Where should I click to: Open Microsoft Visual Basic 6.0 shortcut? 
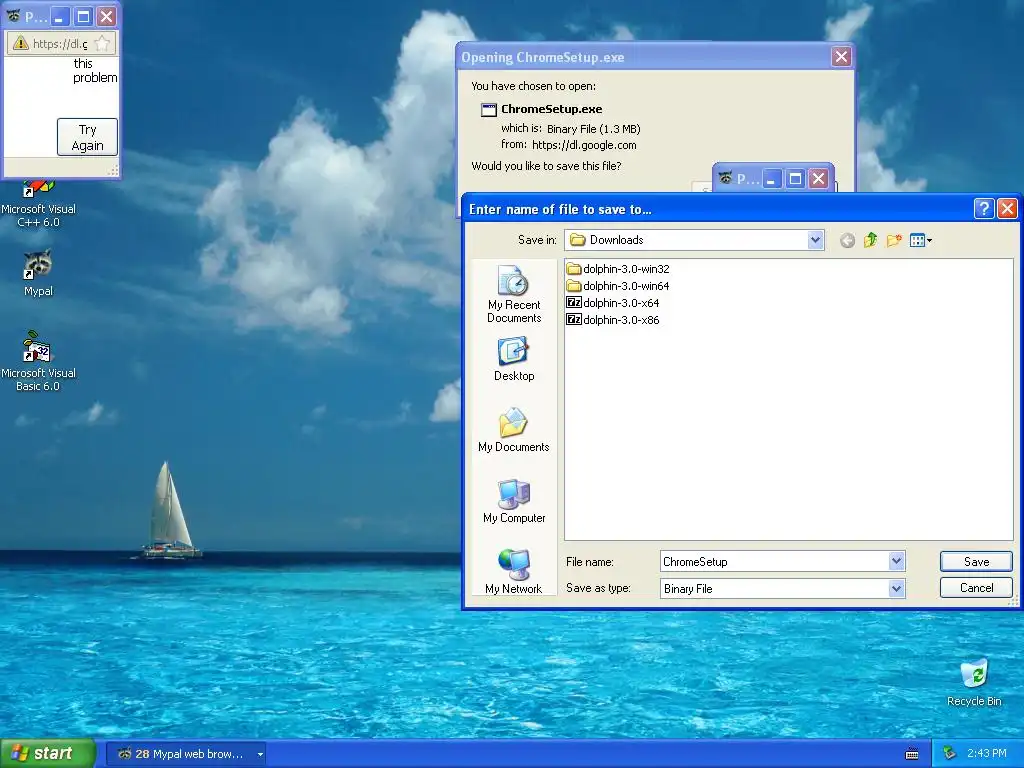point(38,361)
